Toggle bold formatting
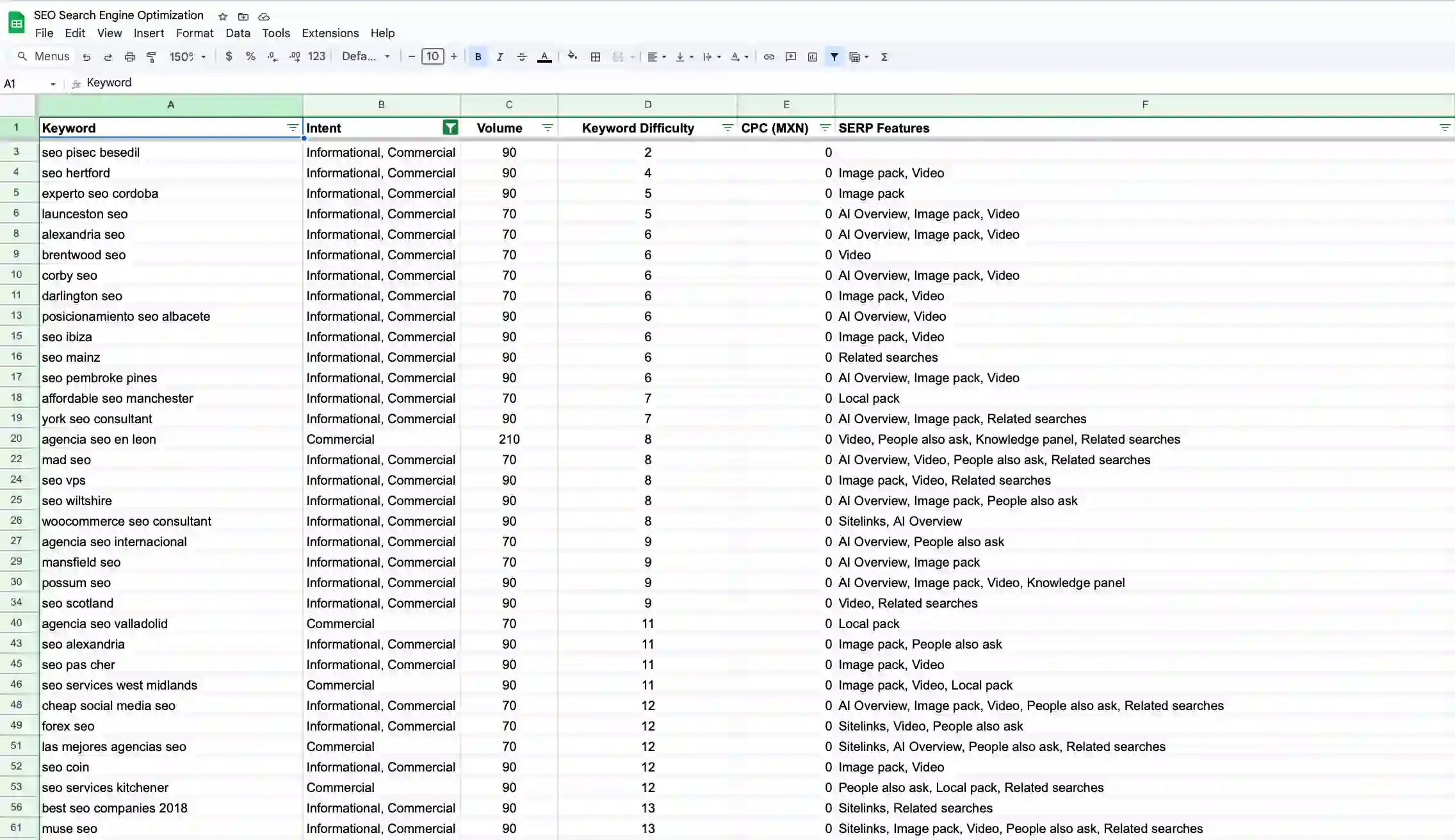This screenshot has width=1455, height=840. click(478, 57)
